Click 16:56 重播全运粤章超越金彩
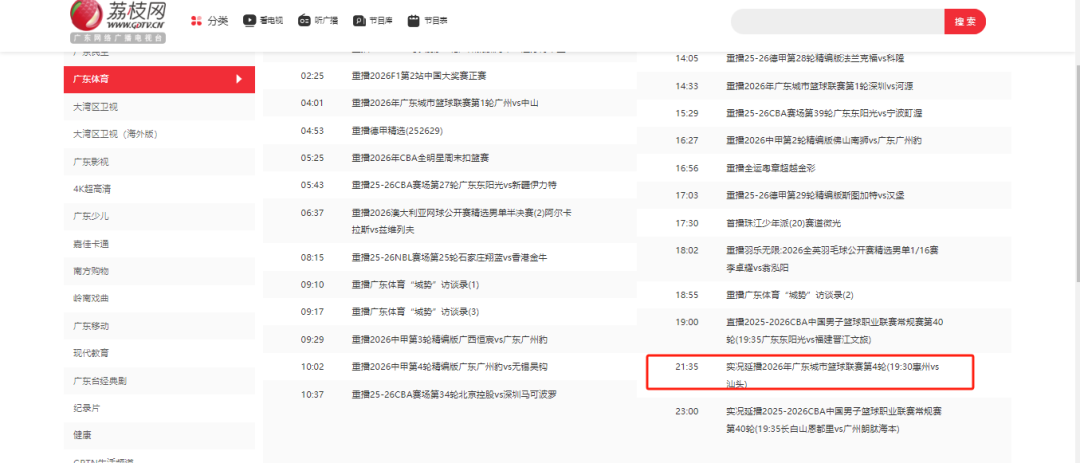Viewport: 1080px width, 463px height. click(x=824, y=168)
